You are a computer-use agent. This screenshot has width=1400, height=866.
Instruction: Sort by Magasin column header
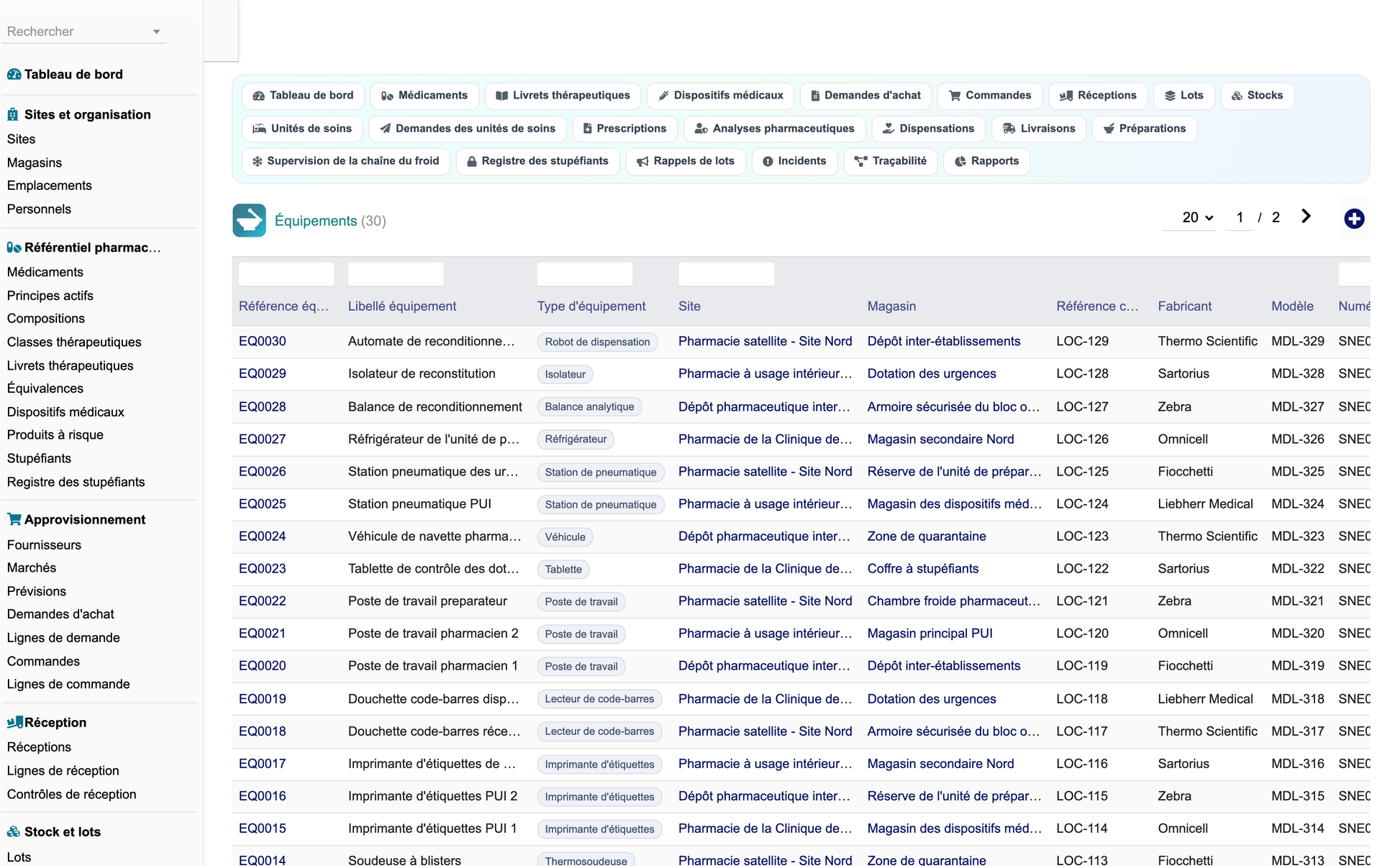[891, 306]
